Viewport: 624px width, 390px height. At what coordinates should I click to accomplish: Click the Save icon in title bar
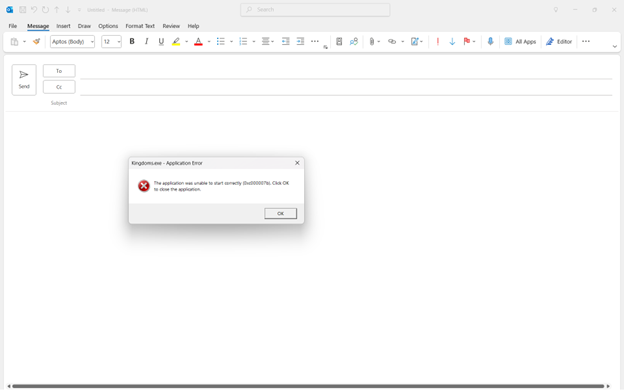(x=23, y=10)
